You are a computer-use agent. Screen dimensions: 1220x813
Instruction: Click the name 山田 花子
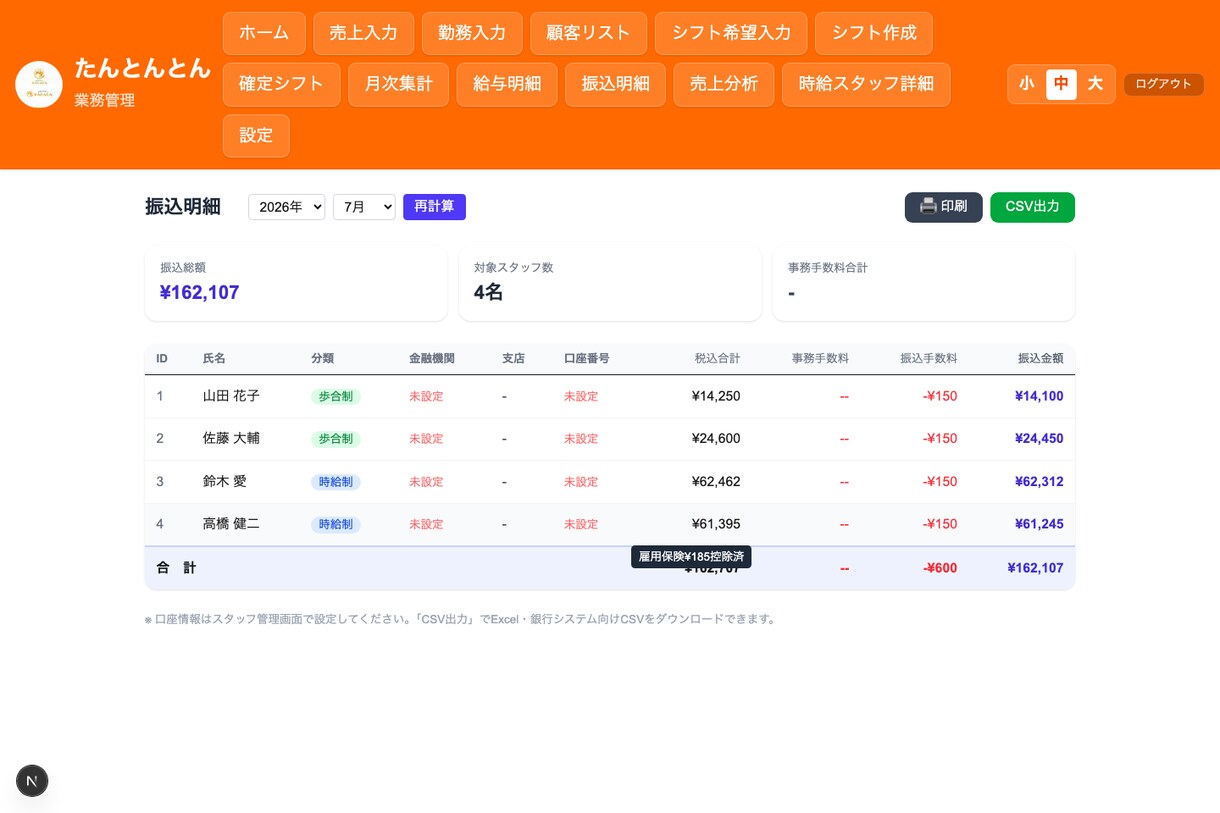pos(231,396)
